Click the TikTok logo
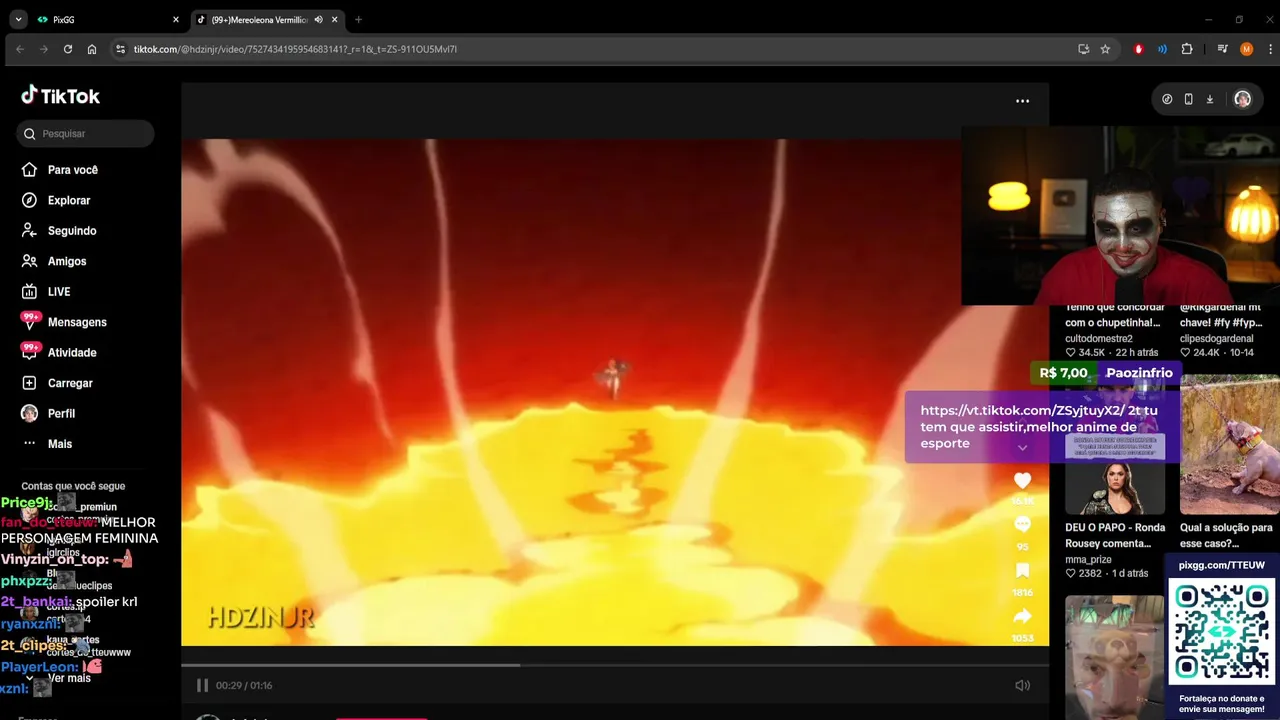1280x720 pixels. (x=60, y=96)
